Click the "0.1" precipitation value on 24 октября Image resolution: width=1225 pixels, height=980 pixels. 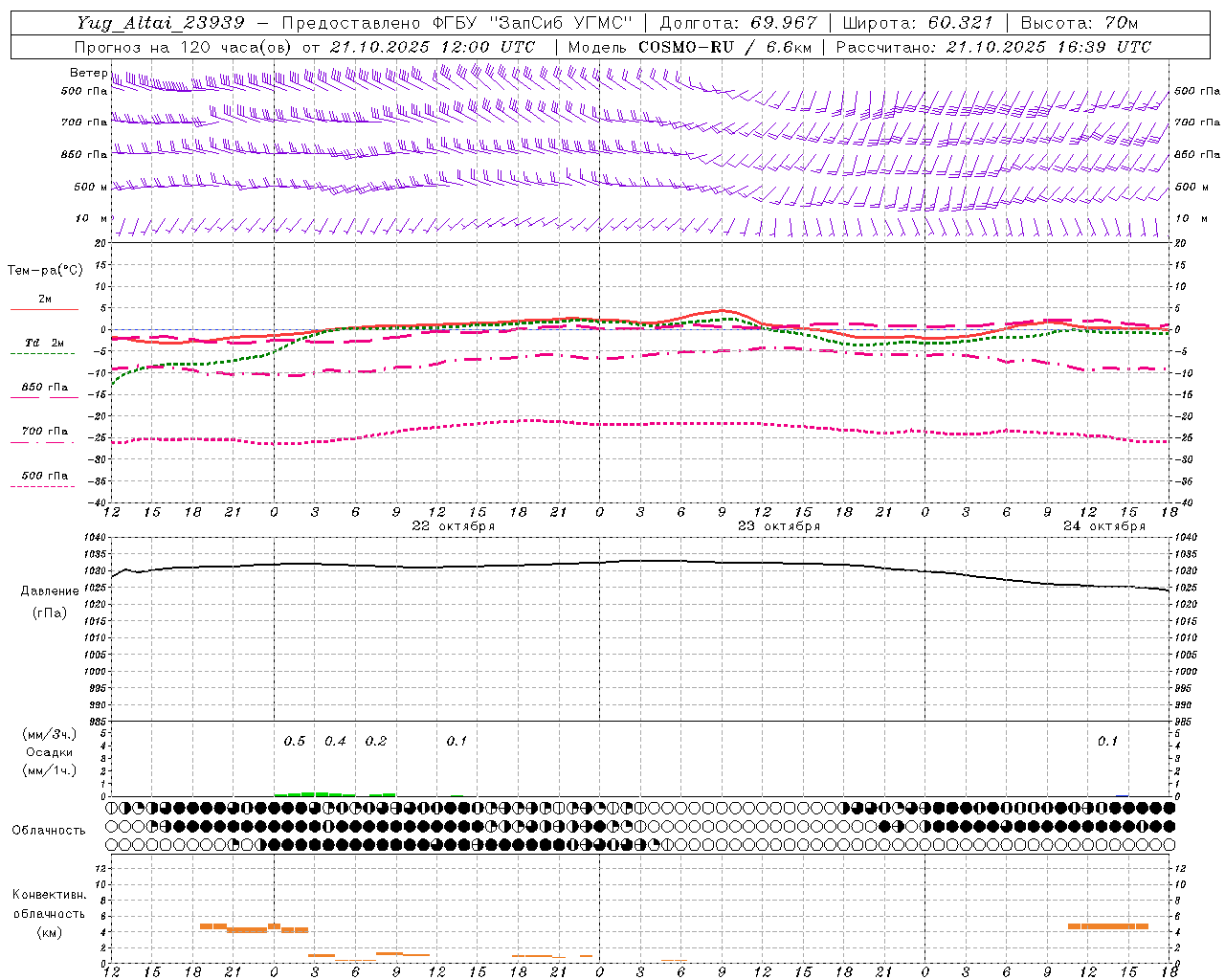point(1107,742)
